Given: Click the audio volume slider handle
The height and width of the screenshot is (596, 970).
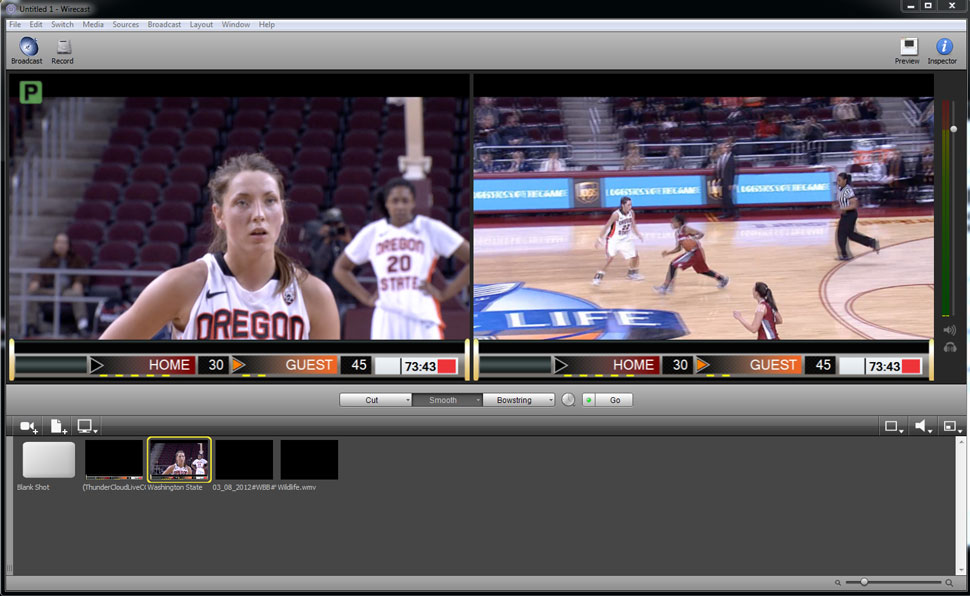Looking at the screenshot, I should pyautogui.click(x=953, y=129).
